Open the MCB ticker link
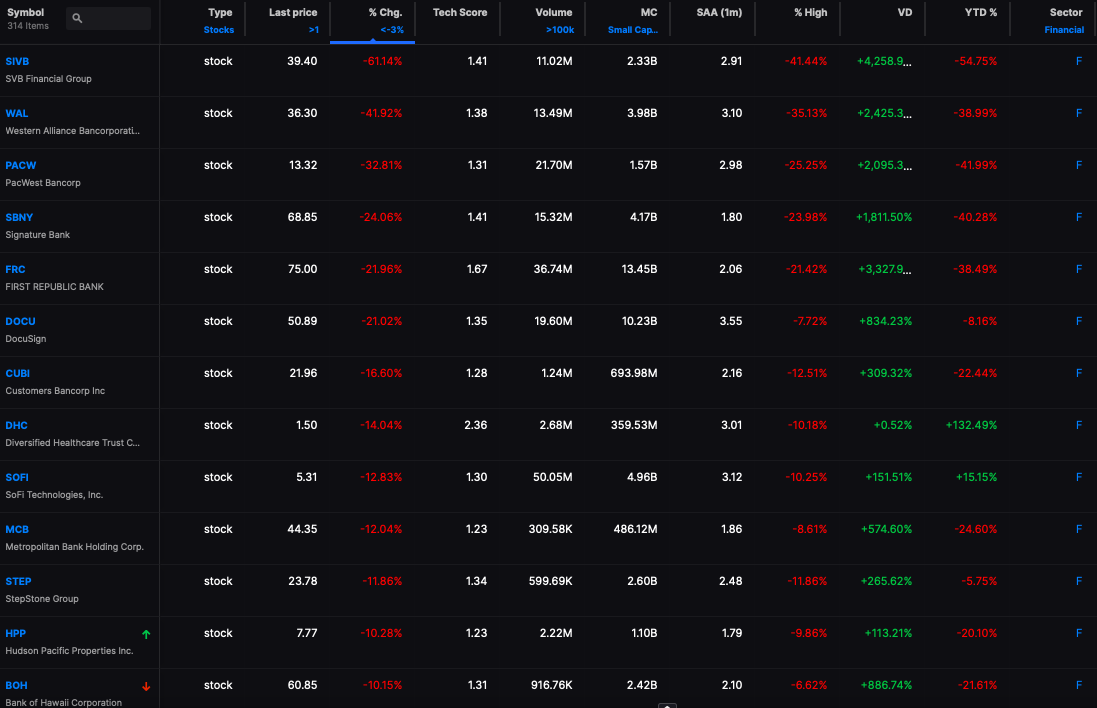 pos(17,530)
